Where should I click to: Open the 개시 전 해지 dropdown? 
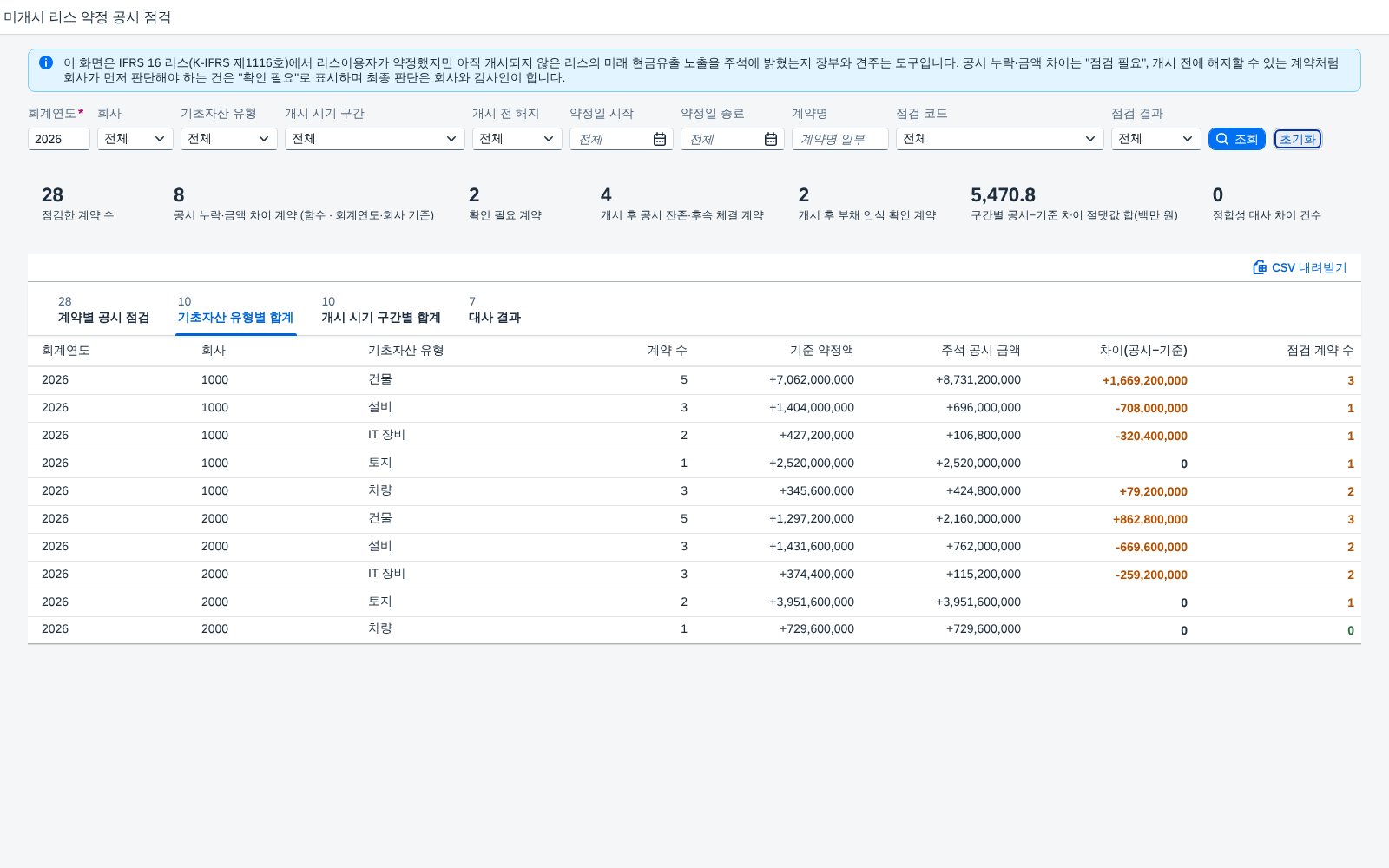coord(517,139)
